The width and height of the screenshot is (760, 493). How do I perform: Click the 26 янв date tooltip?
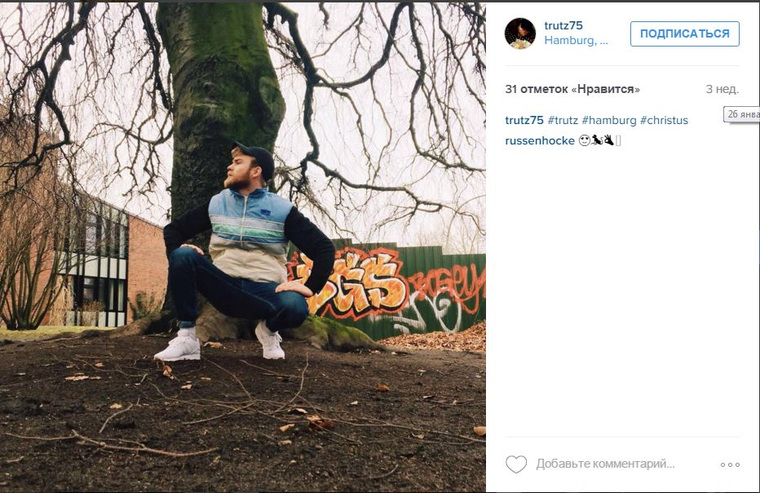coord(742,114)
